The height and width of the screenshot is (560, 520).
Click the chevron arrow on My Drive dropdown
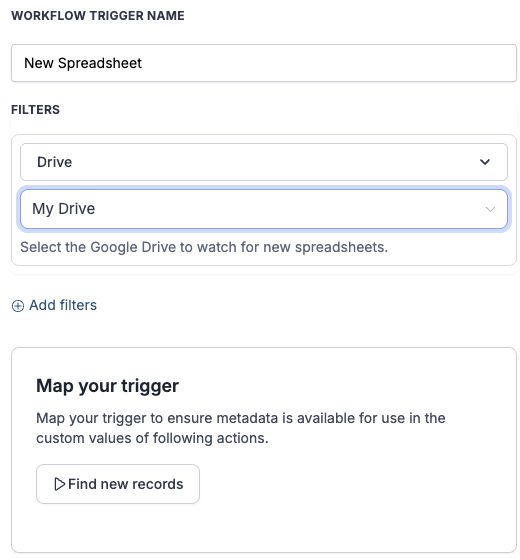click(x=490, y=209)
